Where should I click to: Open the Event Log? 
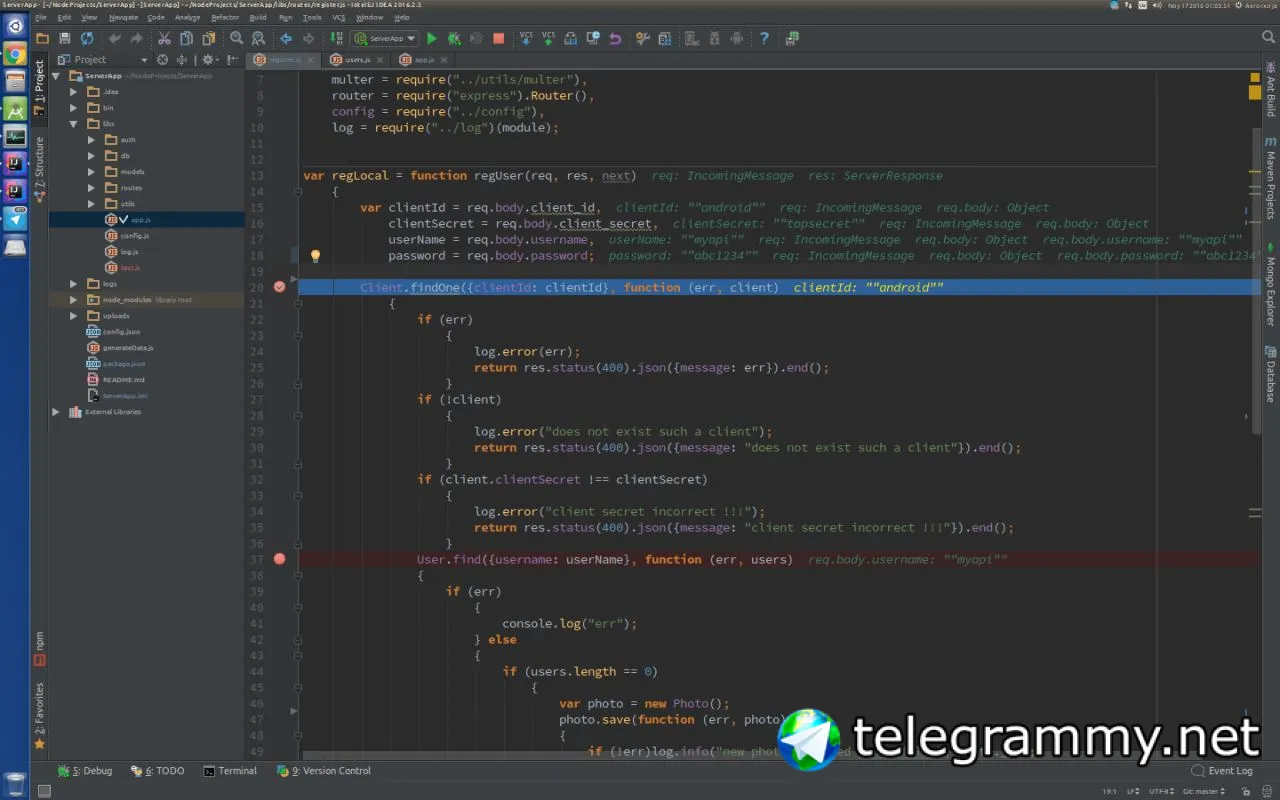pos(1222,771)
